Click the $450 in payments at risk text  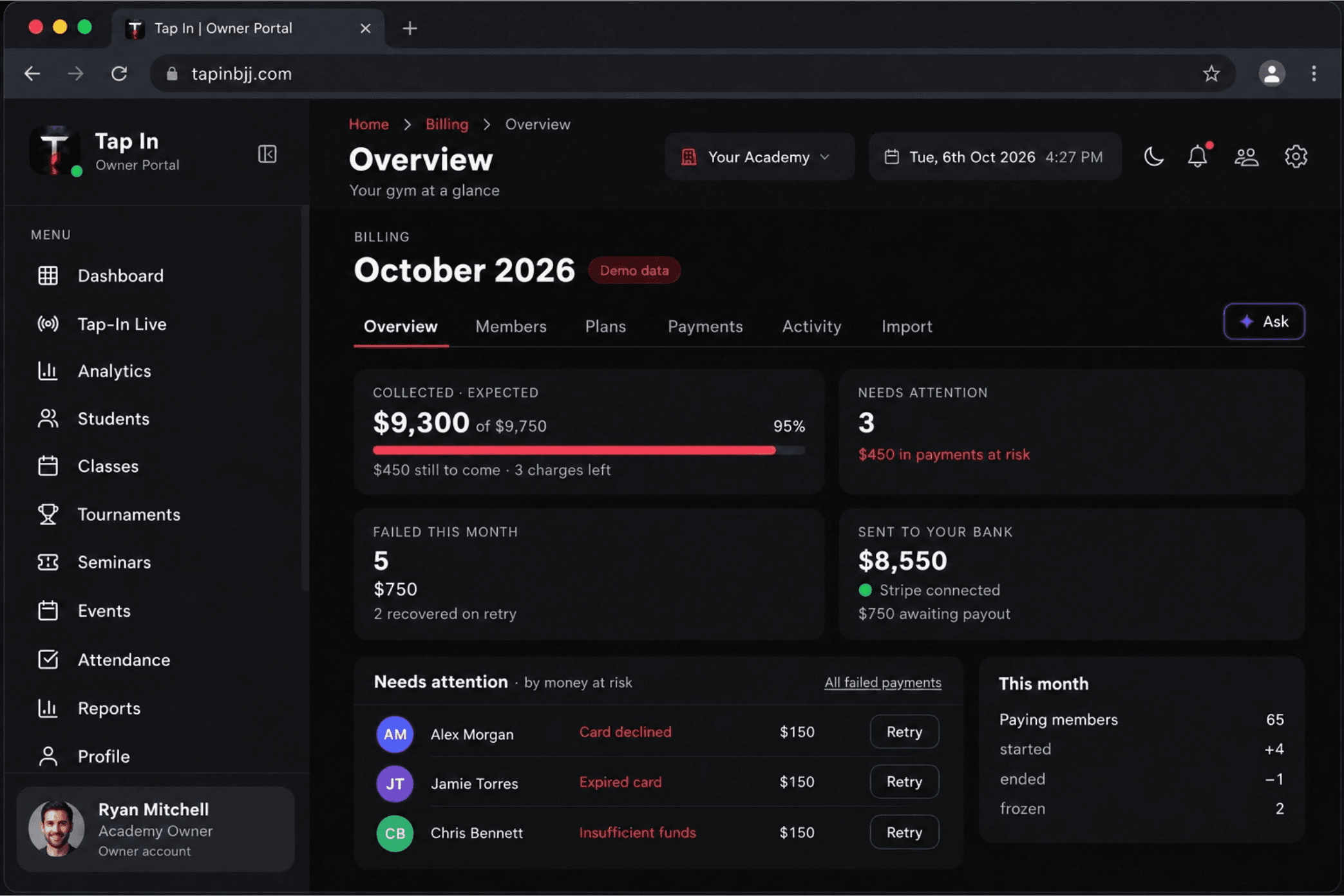(x=944, y=454)
